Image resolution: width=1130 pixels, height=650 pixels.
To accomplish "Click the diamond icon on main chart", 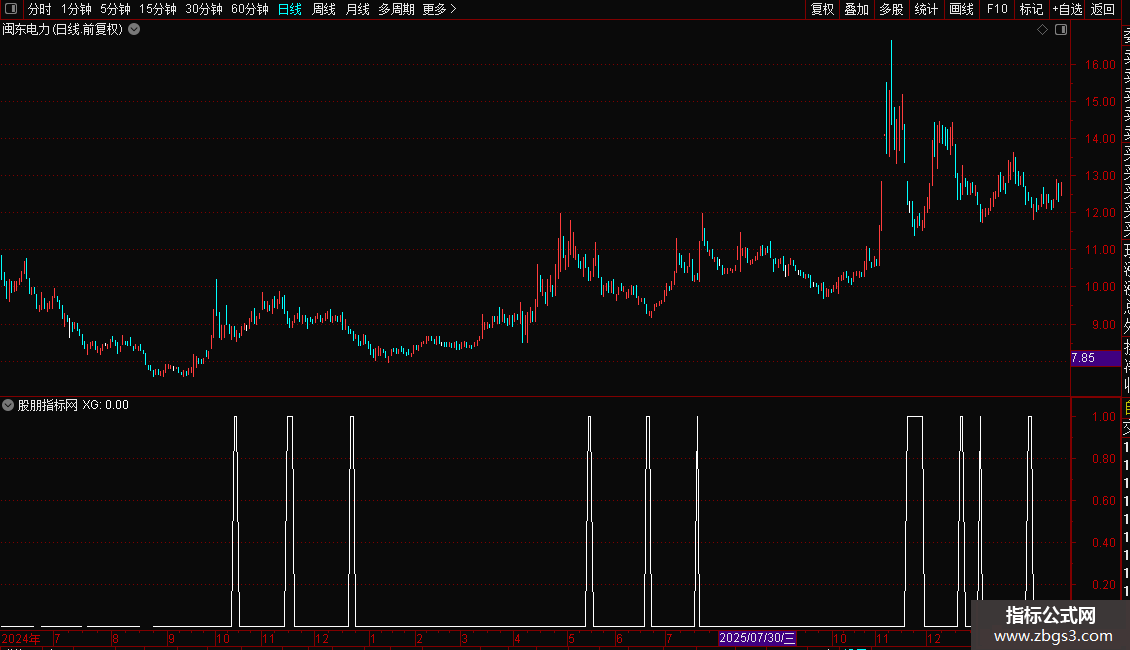I will 1042,30.
